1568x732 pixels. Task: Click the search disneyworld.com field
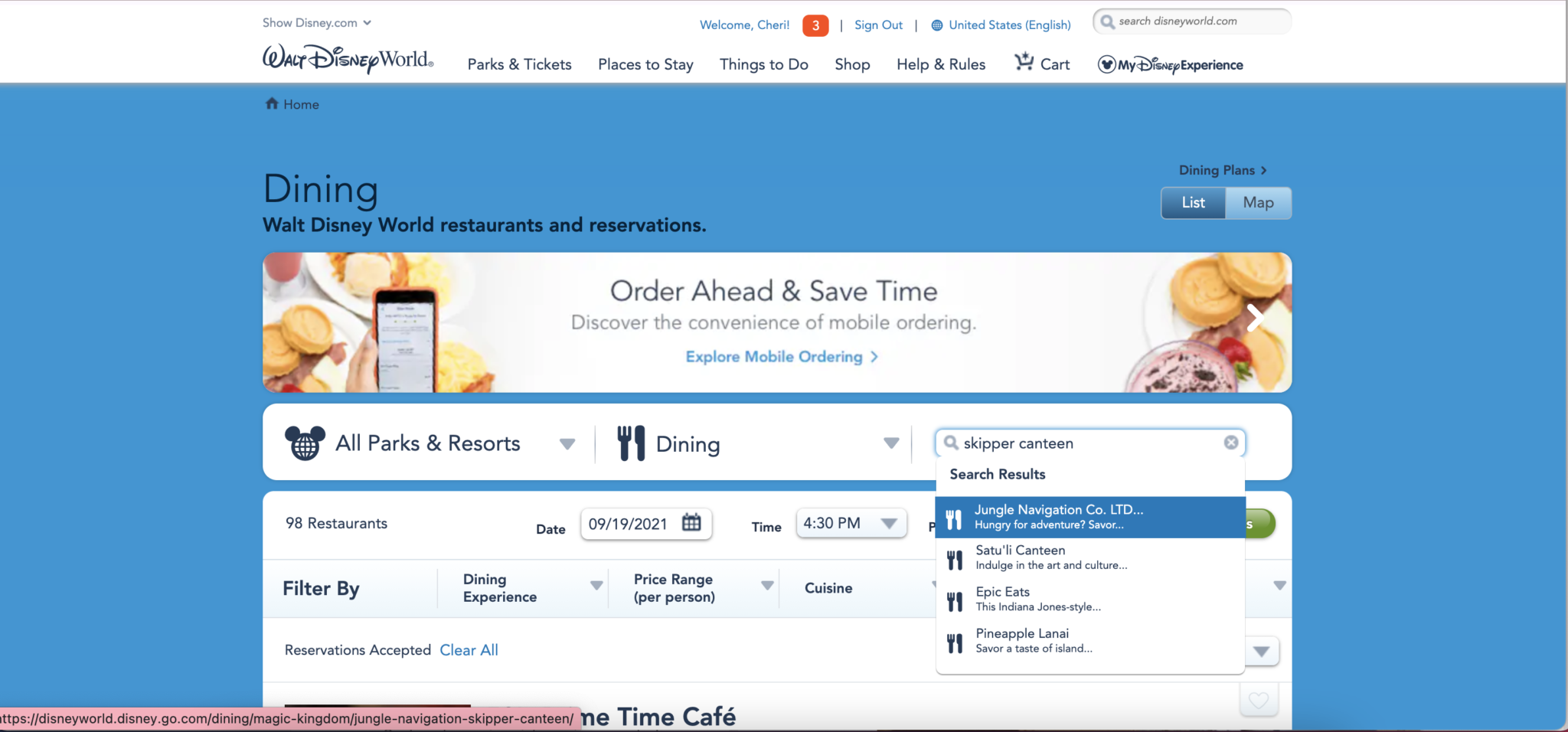[1191, 21]
